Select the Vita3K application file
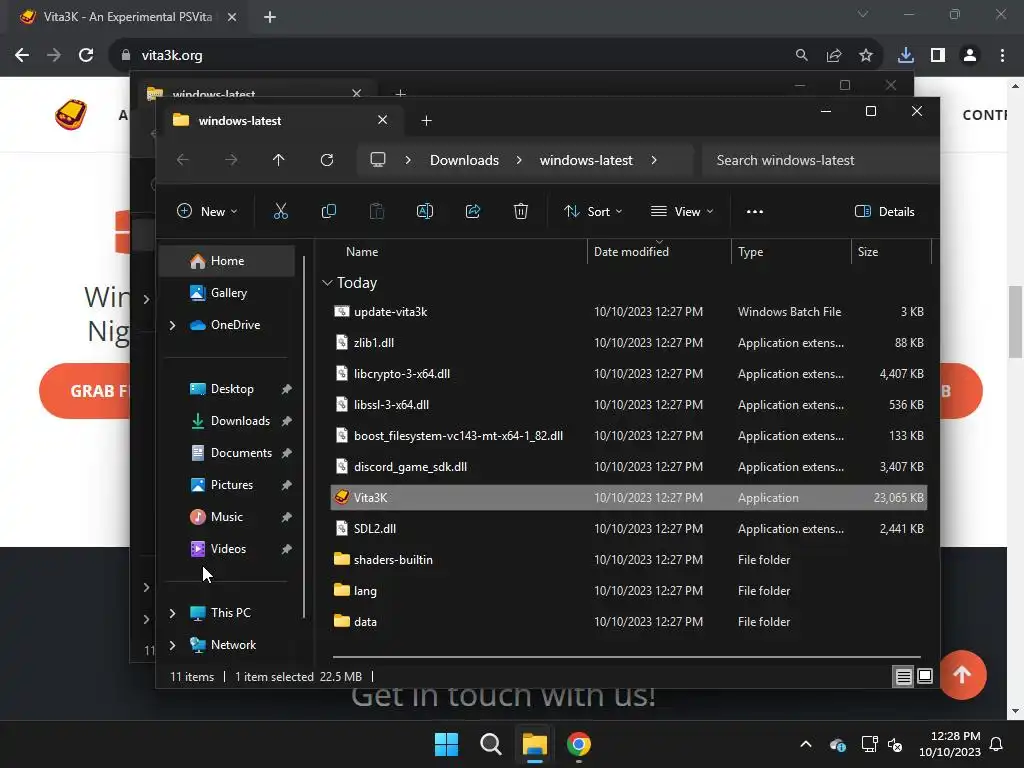 pyautogui.click(x=629, y=498)
